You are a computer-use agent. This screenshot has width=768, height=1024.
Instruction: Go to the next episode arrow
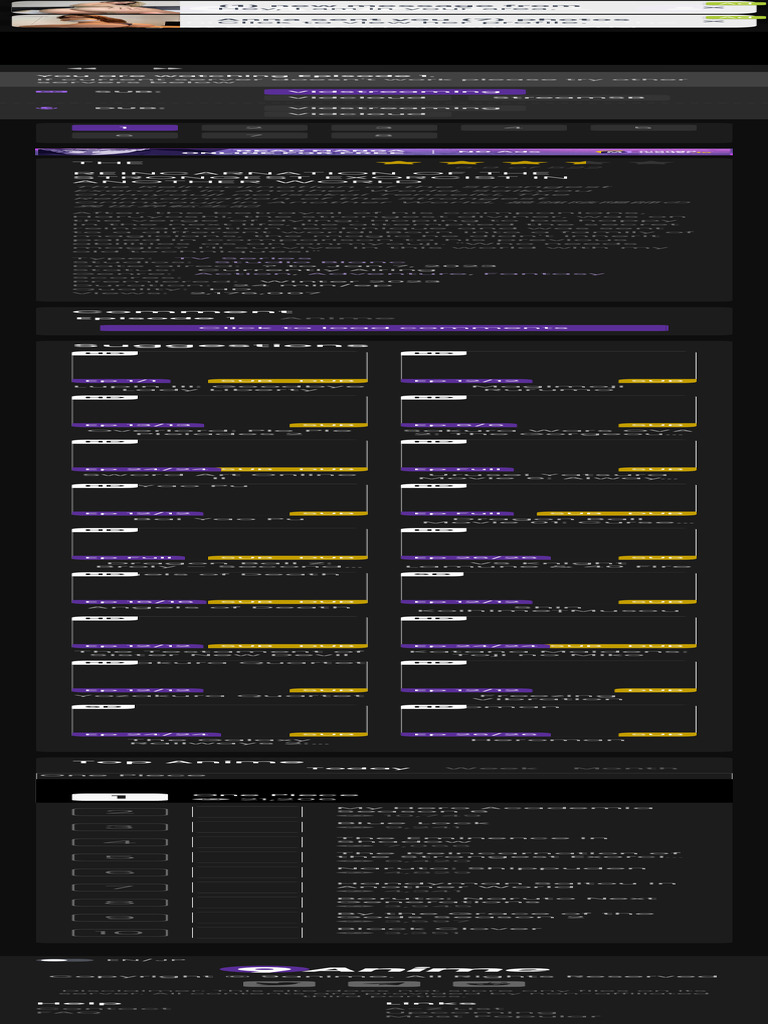click(168, 67)
